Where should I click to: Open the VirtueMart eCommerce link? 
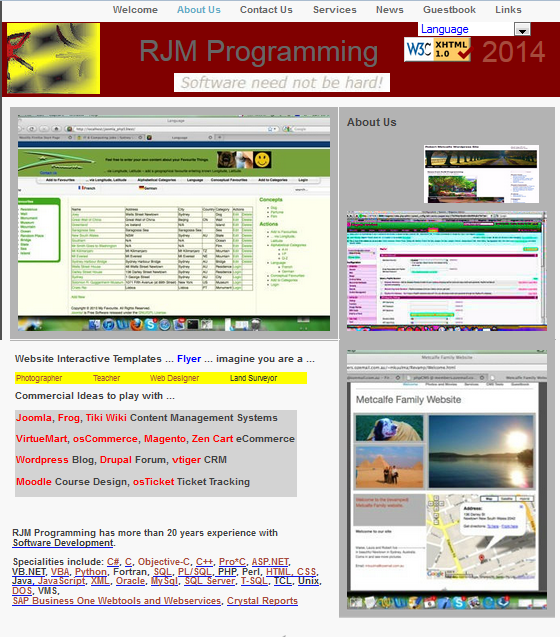(x=41, y=439)
